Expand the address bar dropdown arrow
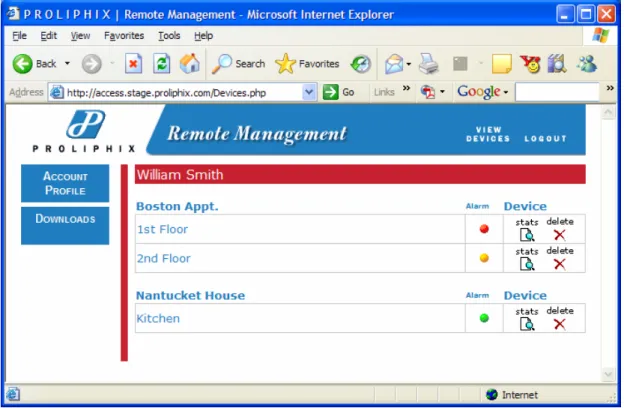The image size is (624, 408). [x=308, y=92]
